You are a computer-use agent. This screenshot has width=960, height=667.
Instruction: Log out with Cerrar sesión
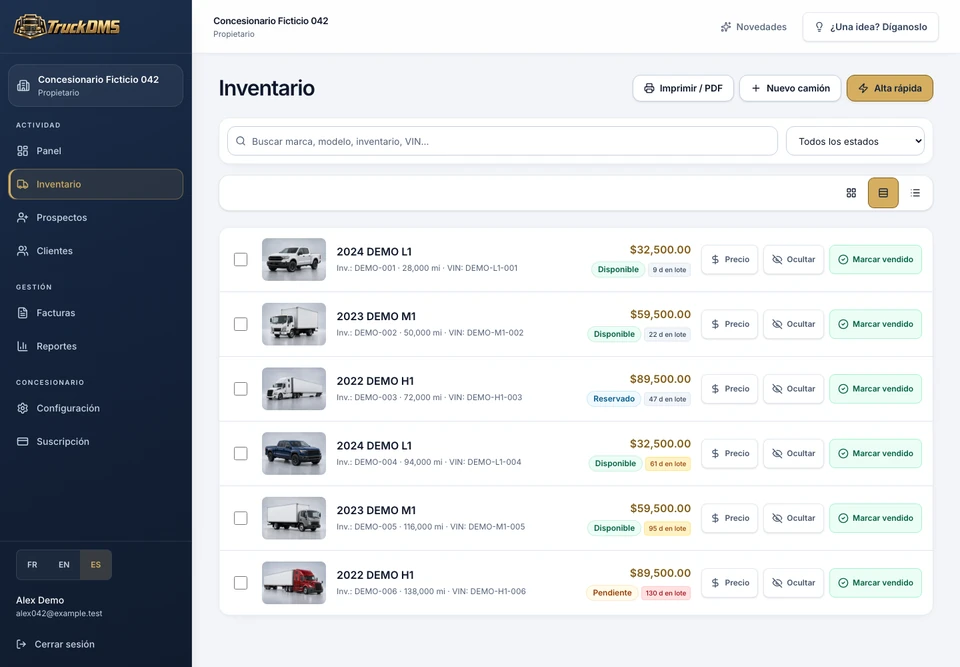[56, 644]
